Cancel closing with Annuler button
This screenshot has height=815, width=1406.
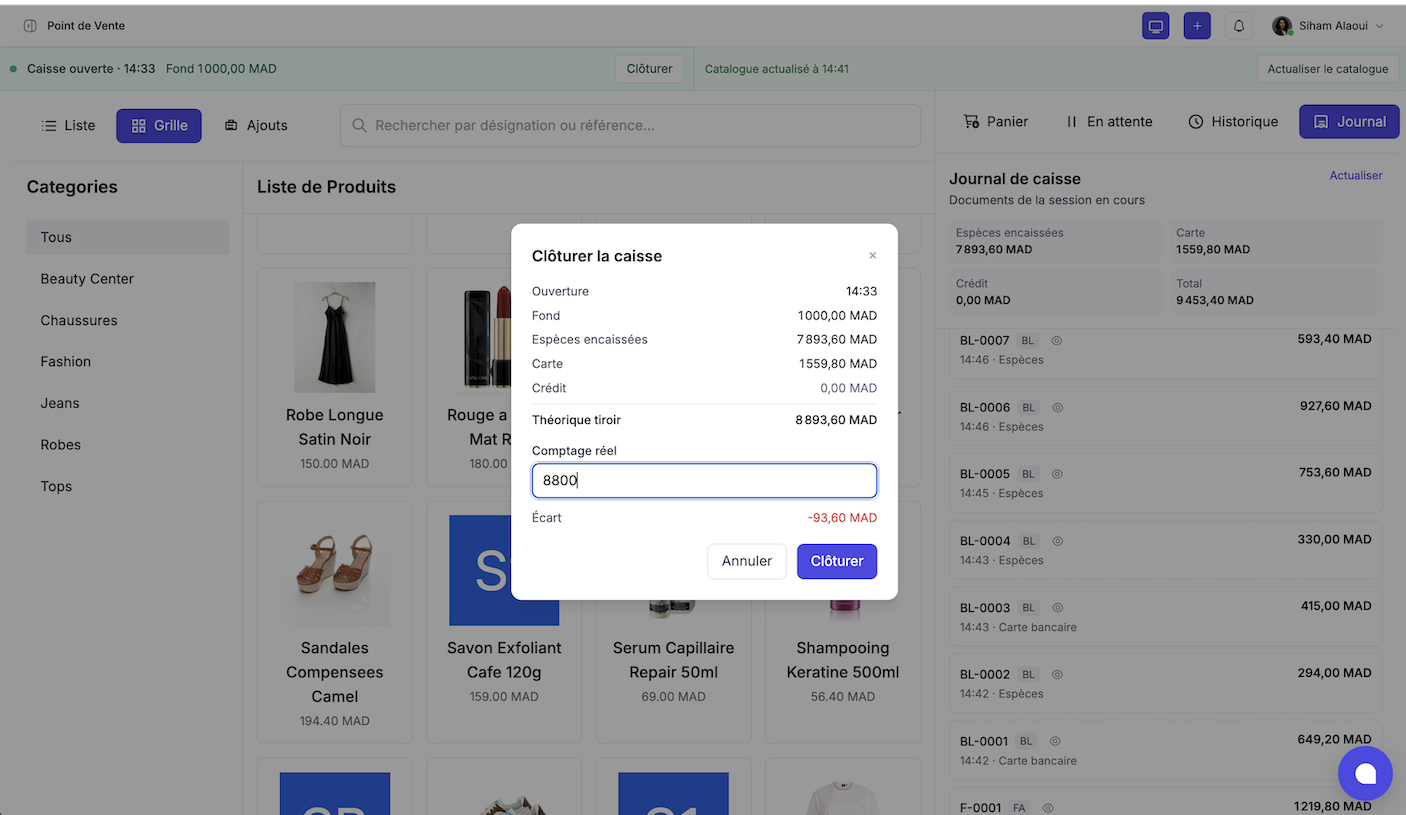(747, 561)
